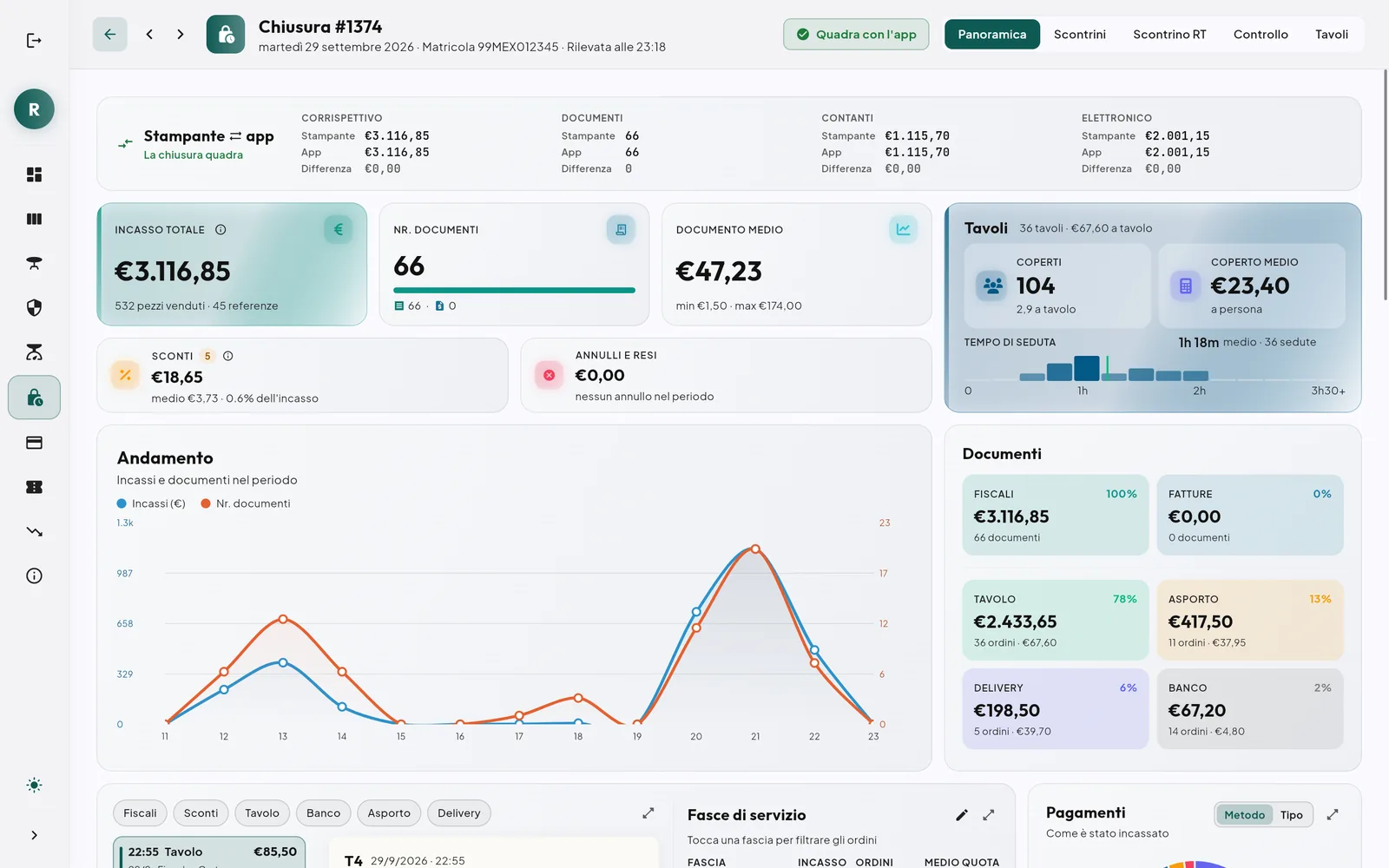Viewport: 1389px width, 868px height.
Task: Expand the Fasce di servizio panel
Action: (x=988, y=815)
